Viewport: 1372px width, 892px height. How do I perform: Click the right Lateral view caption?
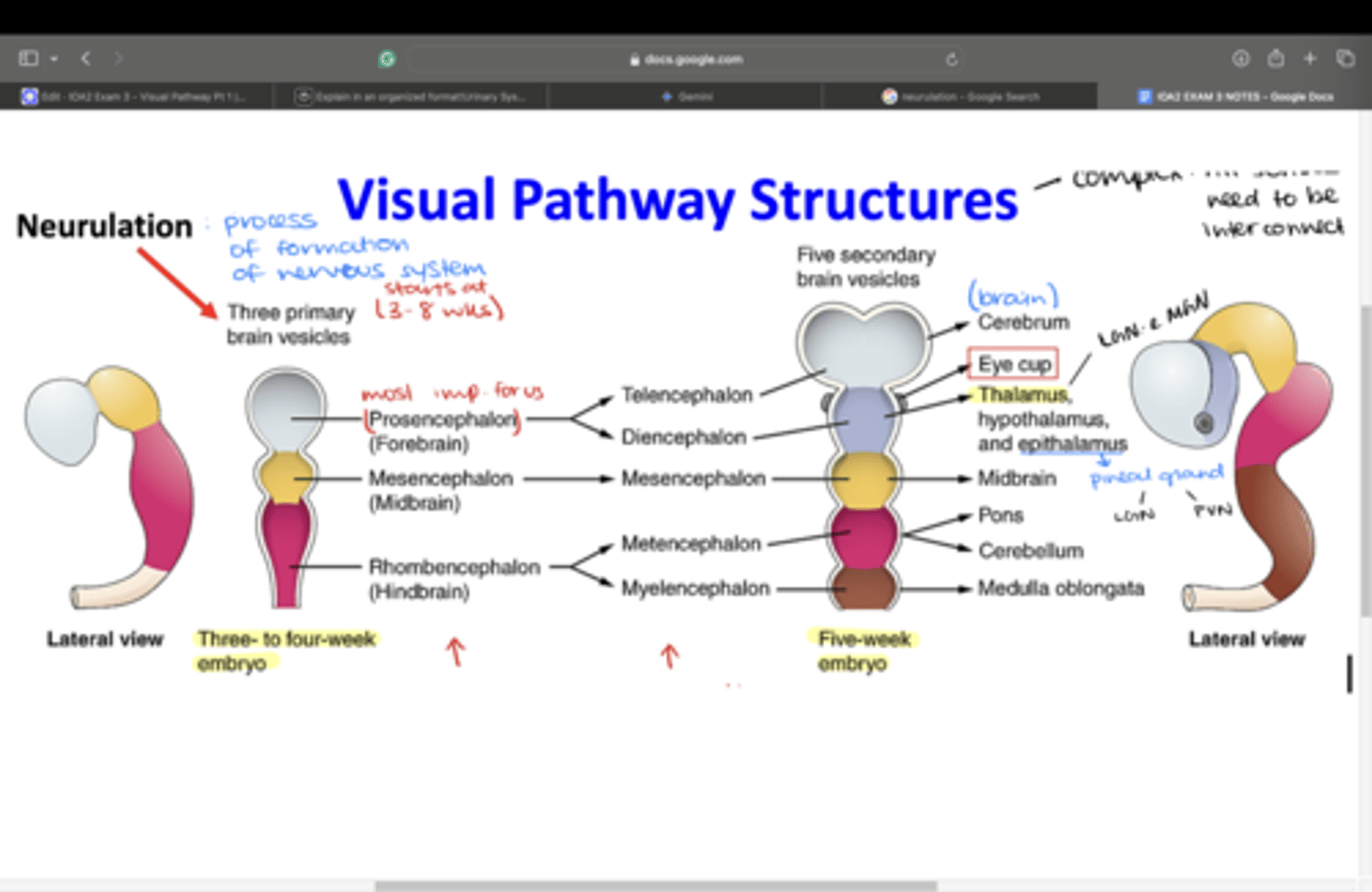1246,639
